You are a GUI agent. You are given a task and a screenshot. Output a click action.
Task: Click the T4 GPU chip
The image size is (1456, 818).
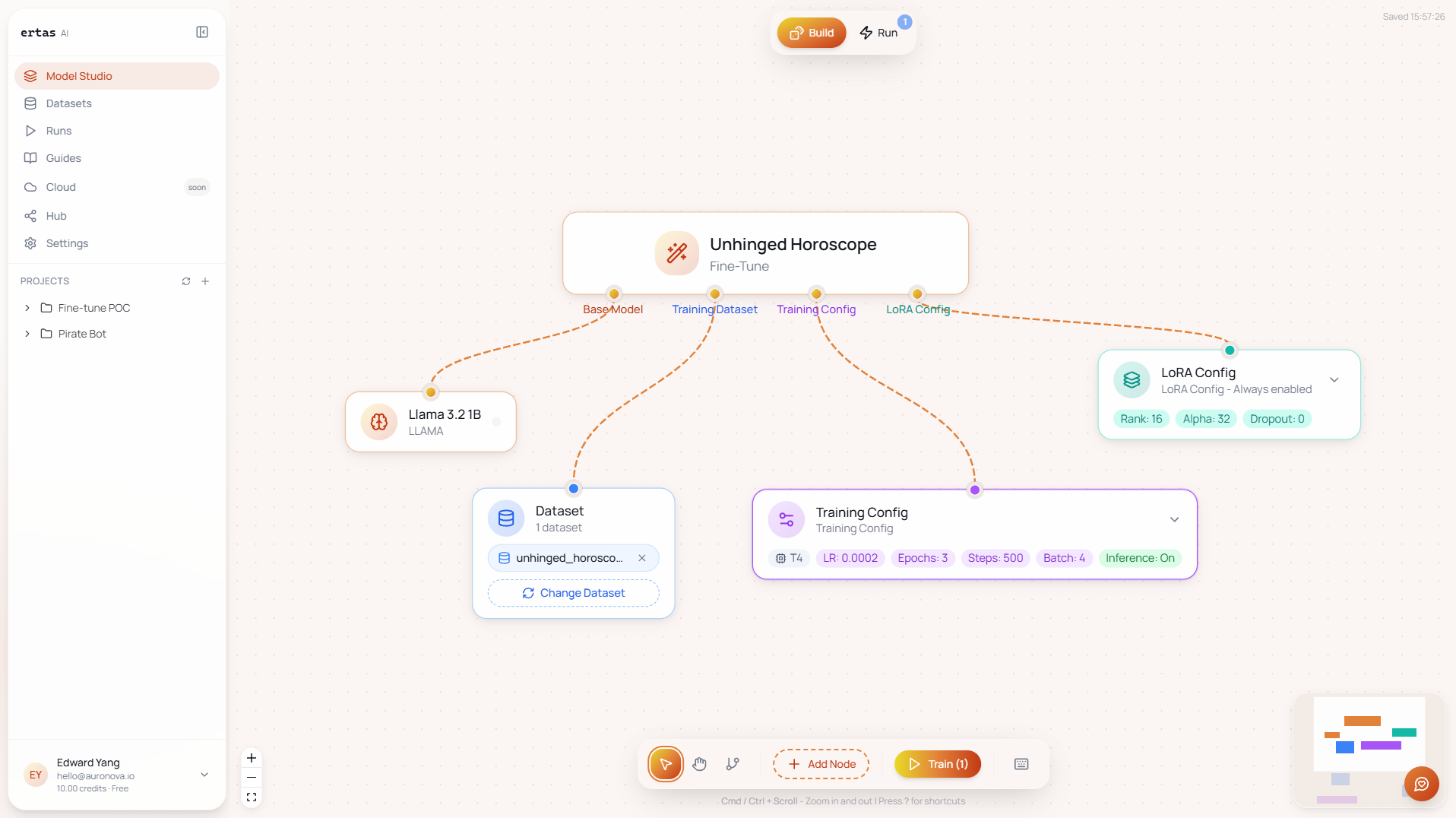790,558
